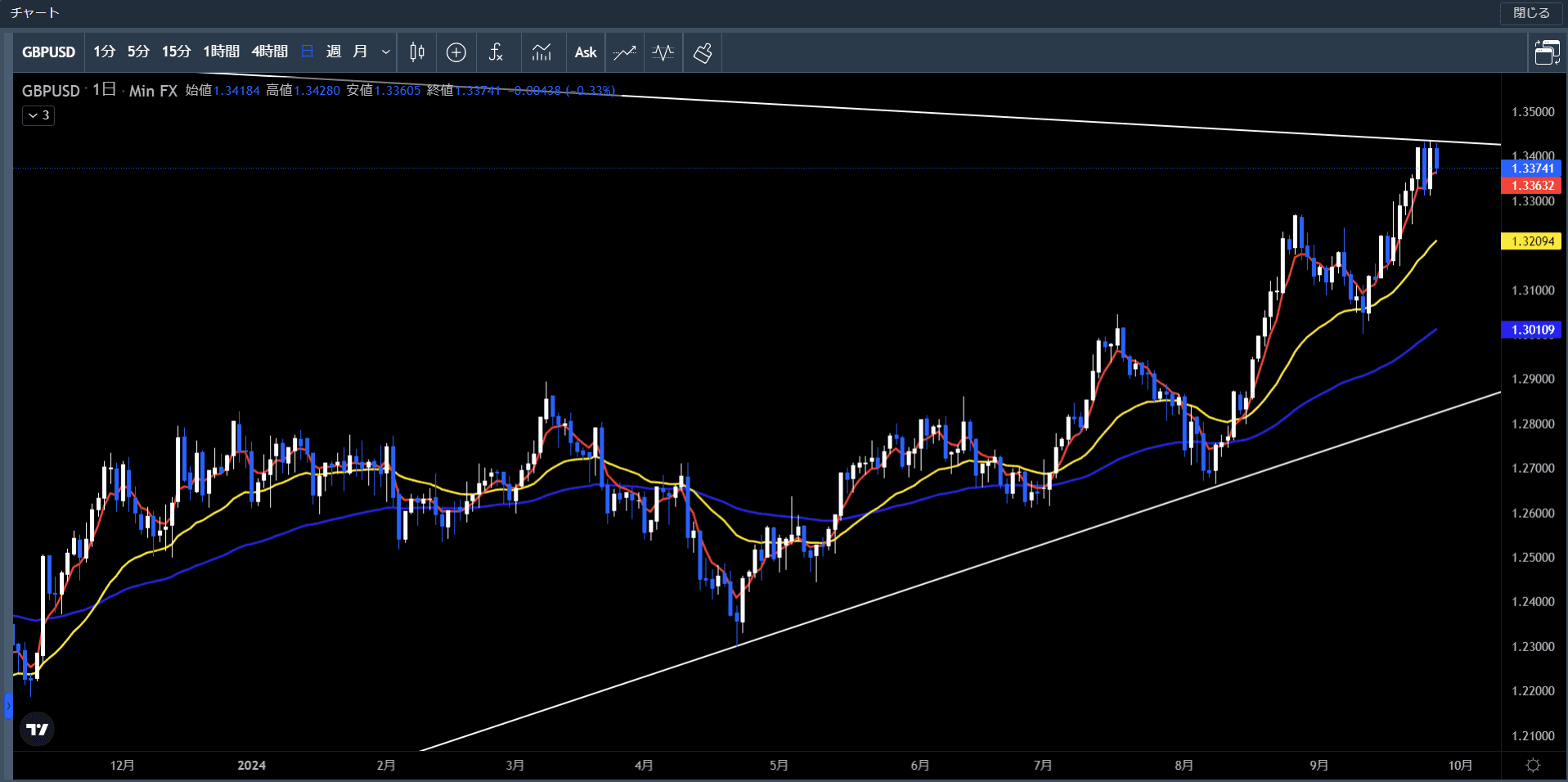Open chart settings gear at bottom right

point(1534,766)
